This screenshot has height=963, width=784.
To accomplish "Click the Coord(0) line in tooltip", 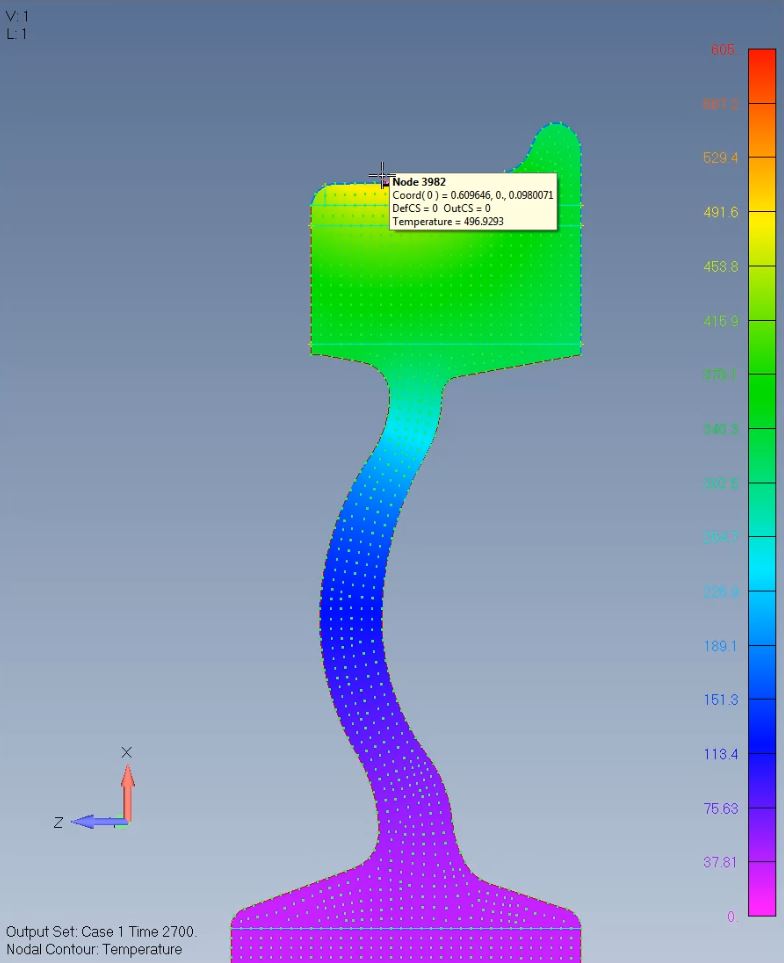I will pos(472,195).
